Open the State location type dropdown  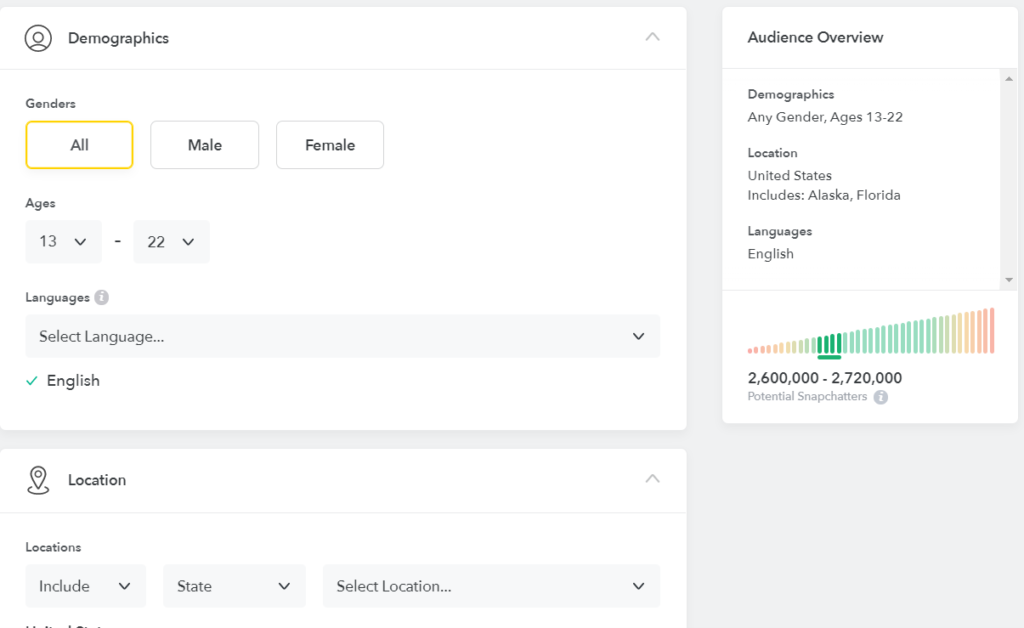pos(234,586)
